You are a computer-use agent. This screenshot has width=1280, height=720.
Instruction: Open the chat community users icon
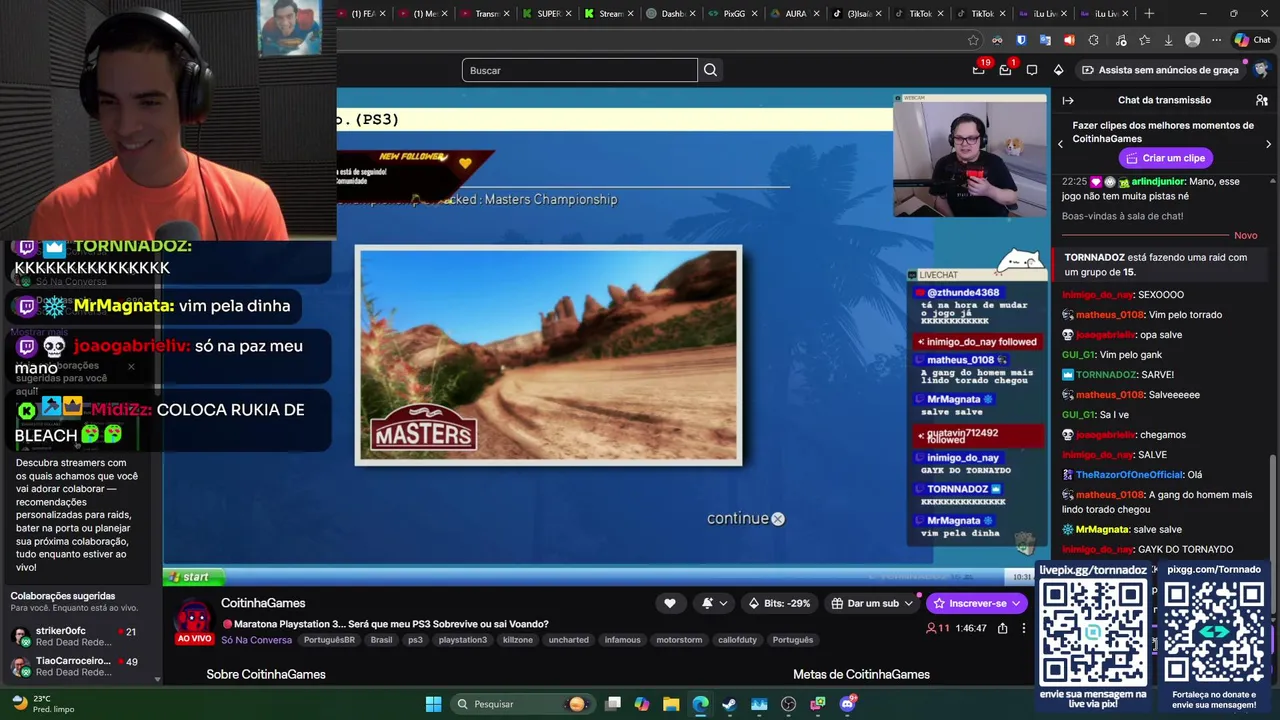coord(1262,100)
